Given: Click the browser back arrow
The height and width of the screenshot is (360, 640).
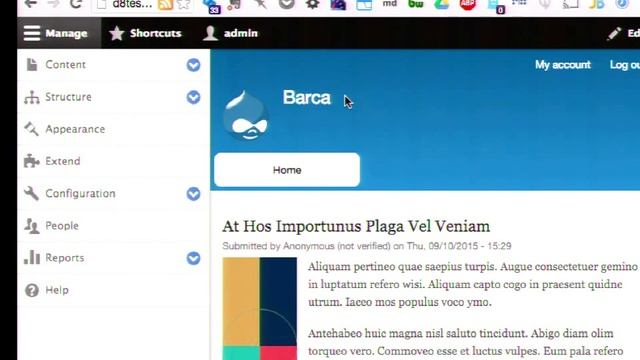Looking at the screenshot, I should pyautogui.click(x=31, y=4).
